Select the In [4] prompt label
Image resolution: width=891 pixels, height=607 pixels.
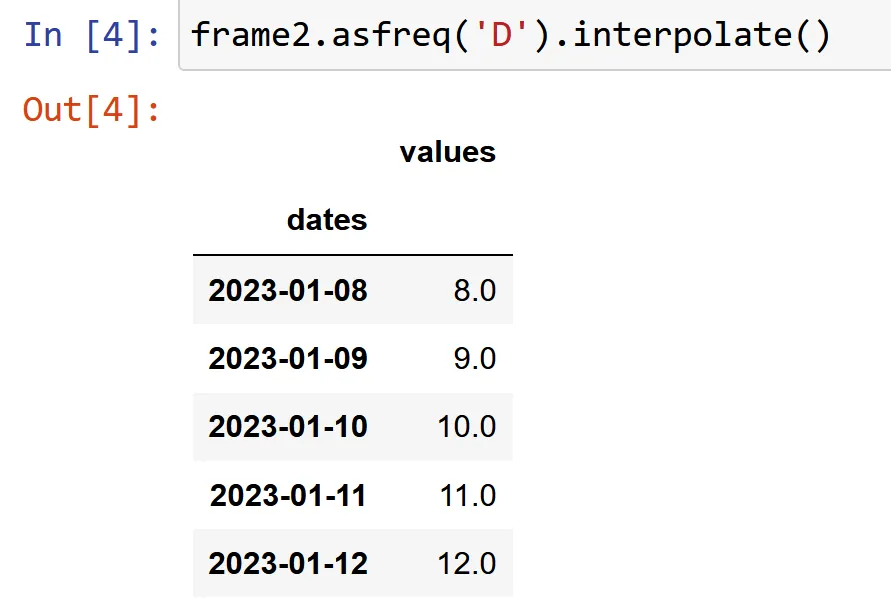(92, 35)
